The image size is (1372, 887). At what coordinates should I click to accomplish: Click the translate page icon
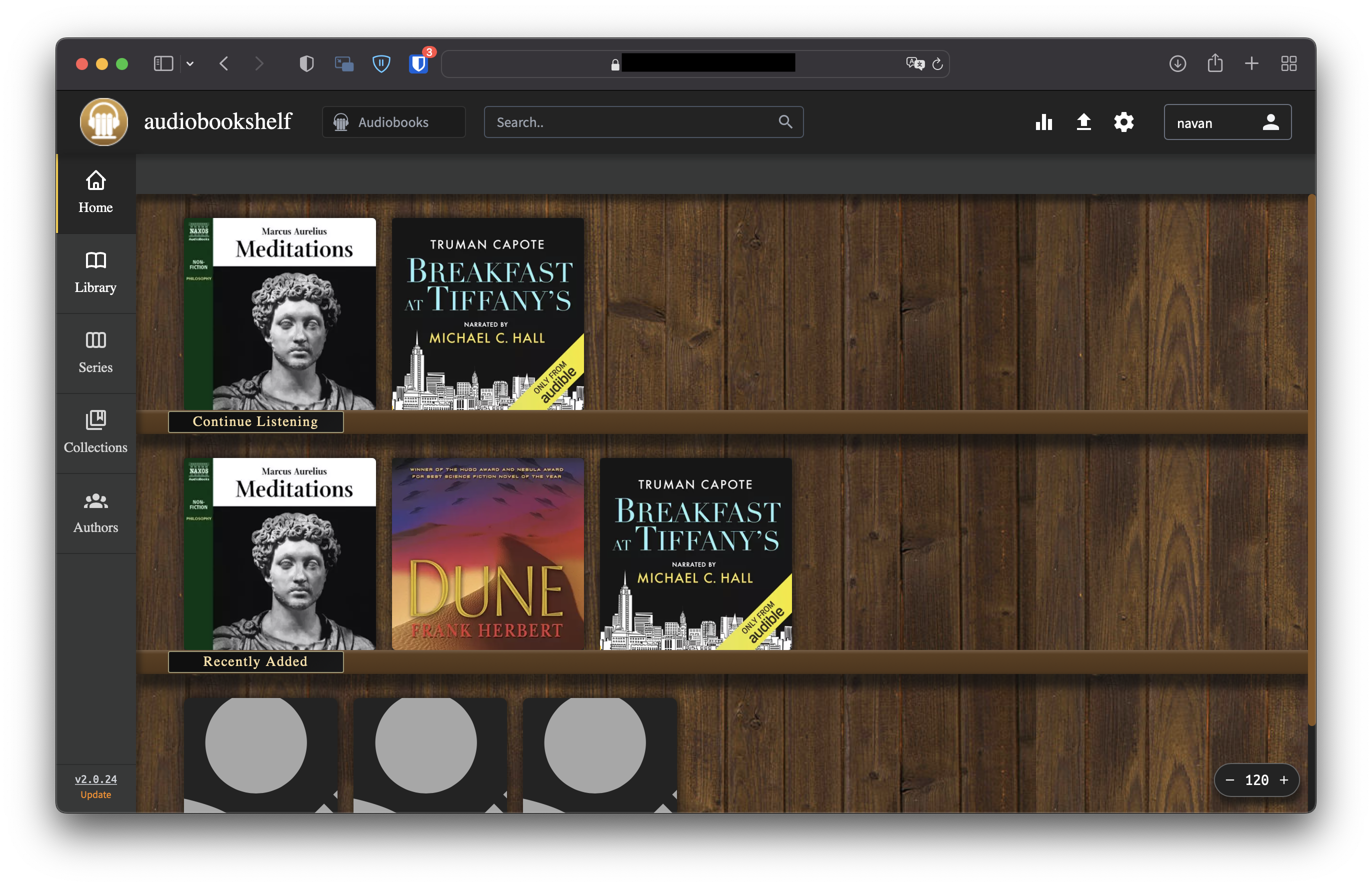coord(914,63)
